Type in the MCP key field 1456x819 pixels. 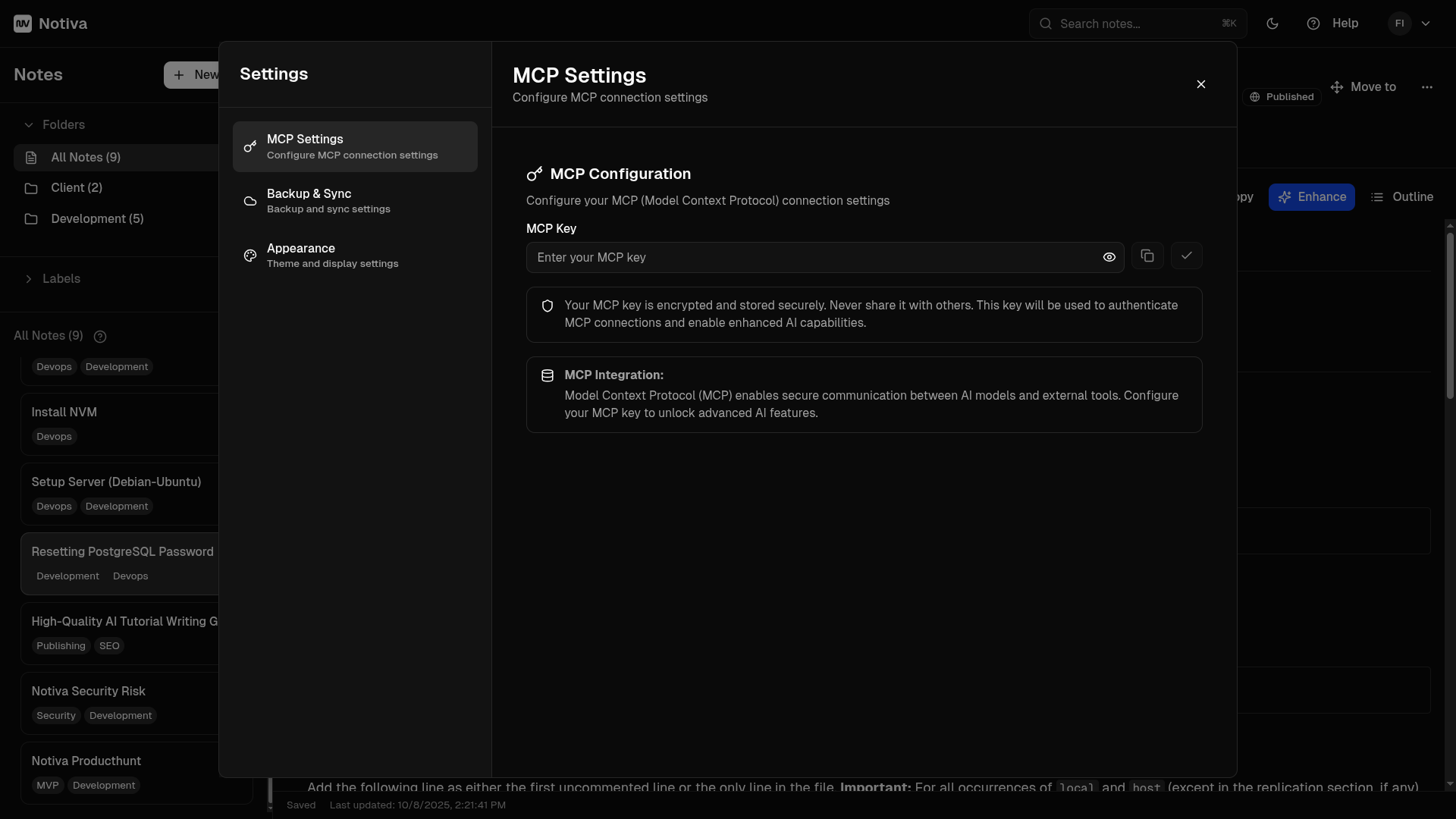click(x=811, y=258)
